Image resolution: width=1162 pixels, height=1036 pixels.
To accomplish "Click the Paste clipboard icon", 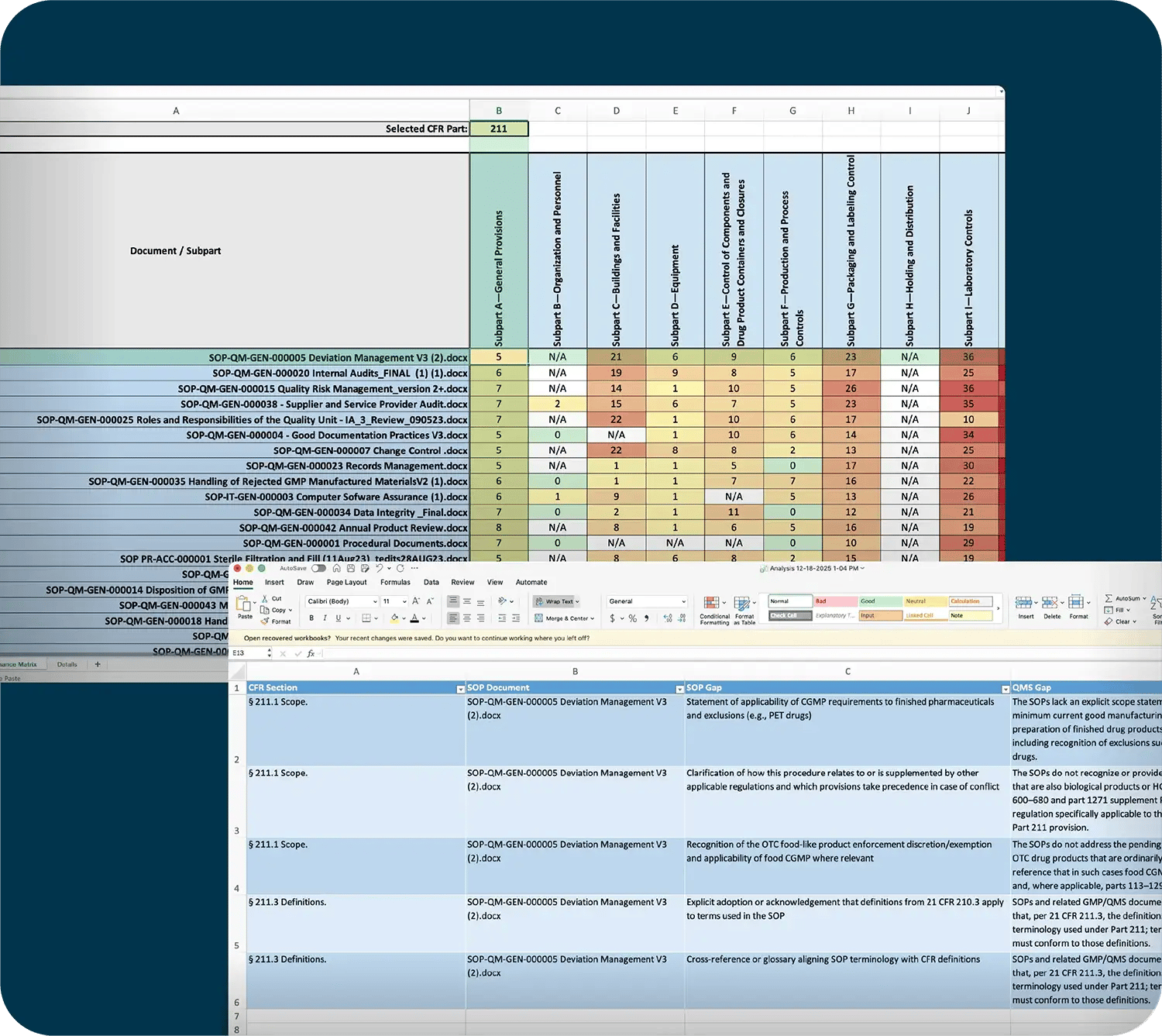I will coord(244,604).
